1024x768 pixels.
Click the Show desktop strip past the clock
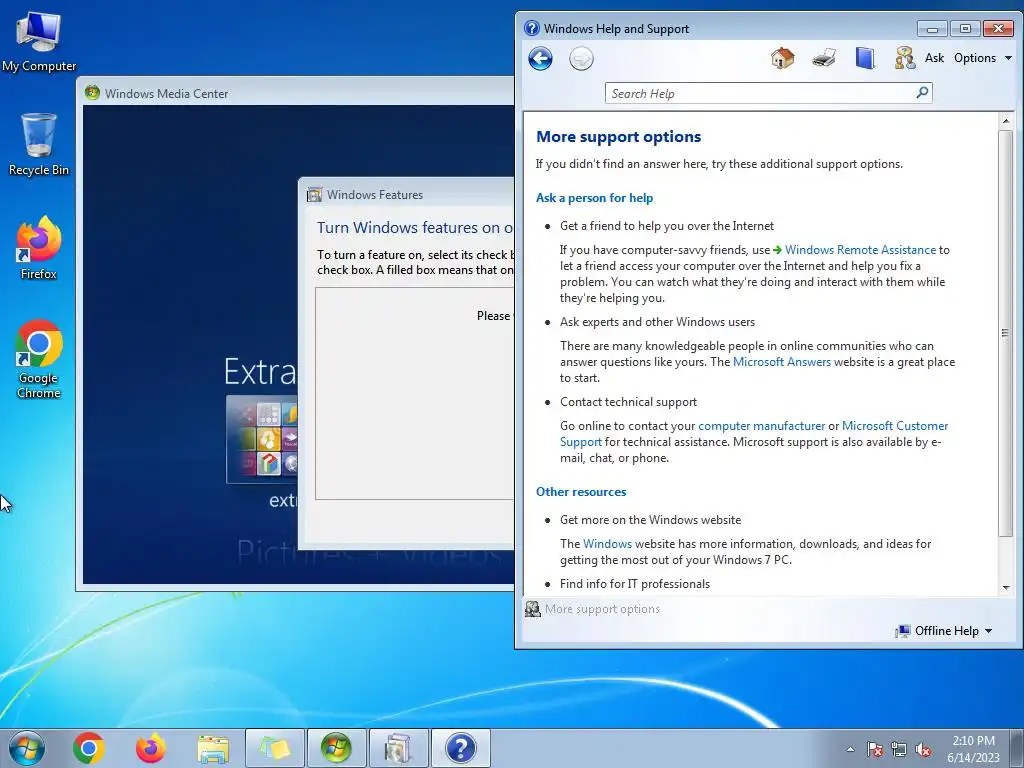click(x=1018, y=749)
